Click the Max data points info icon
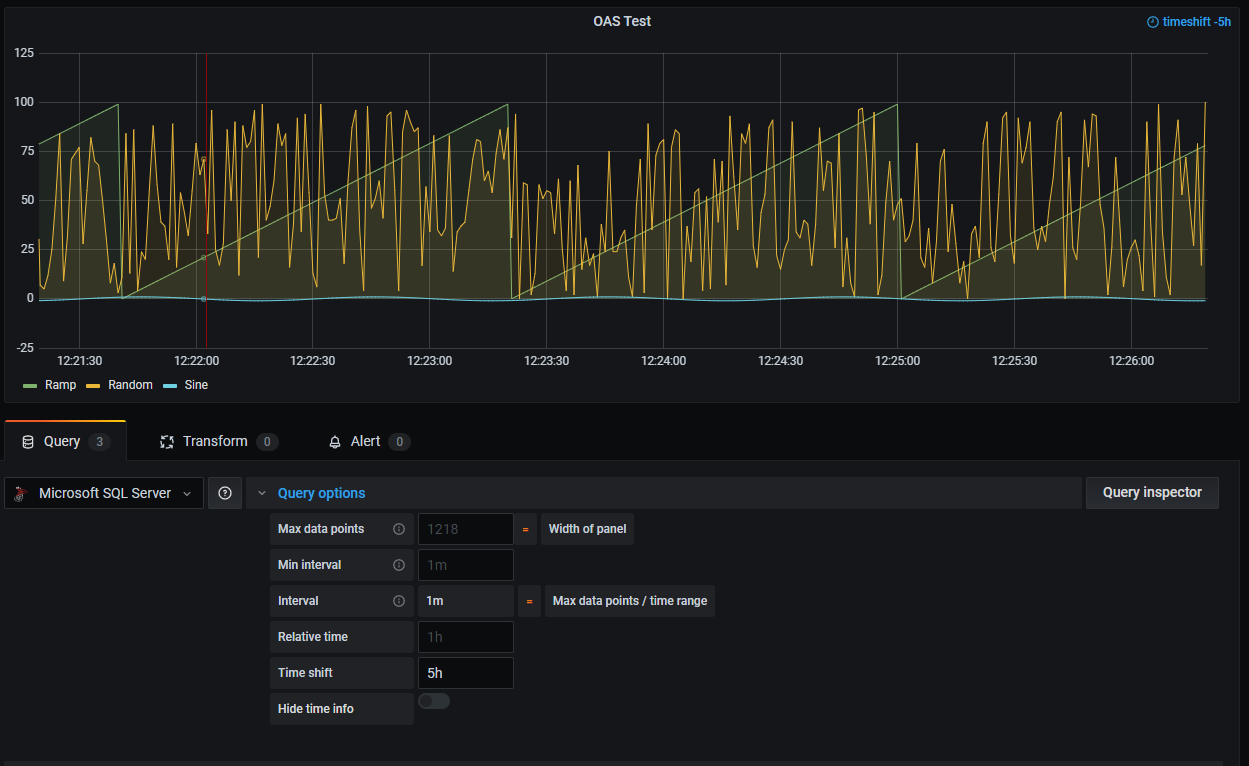Viewport: 1249px width, 766px height. (399, 528)
